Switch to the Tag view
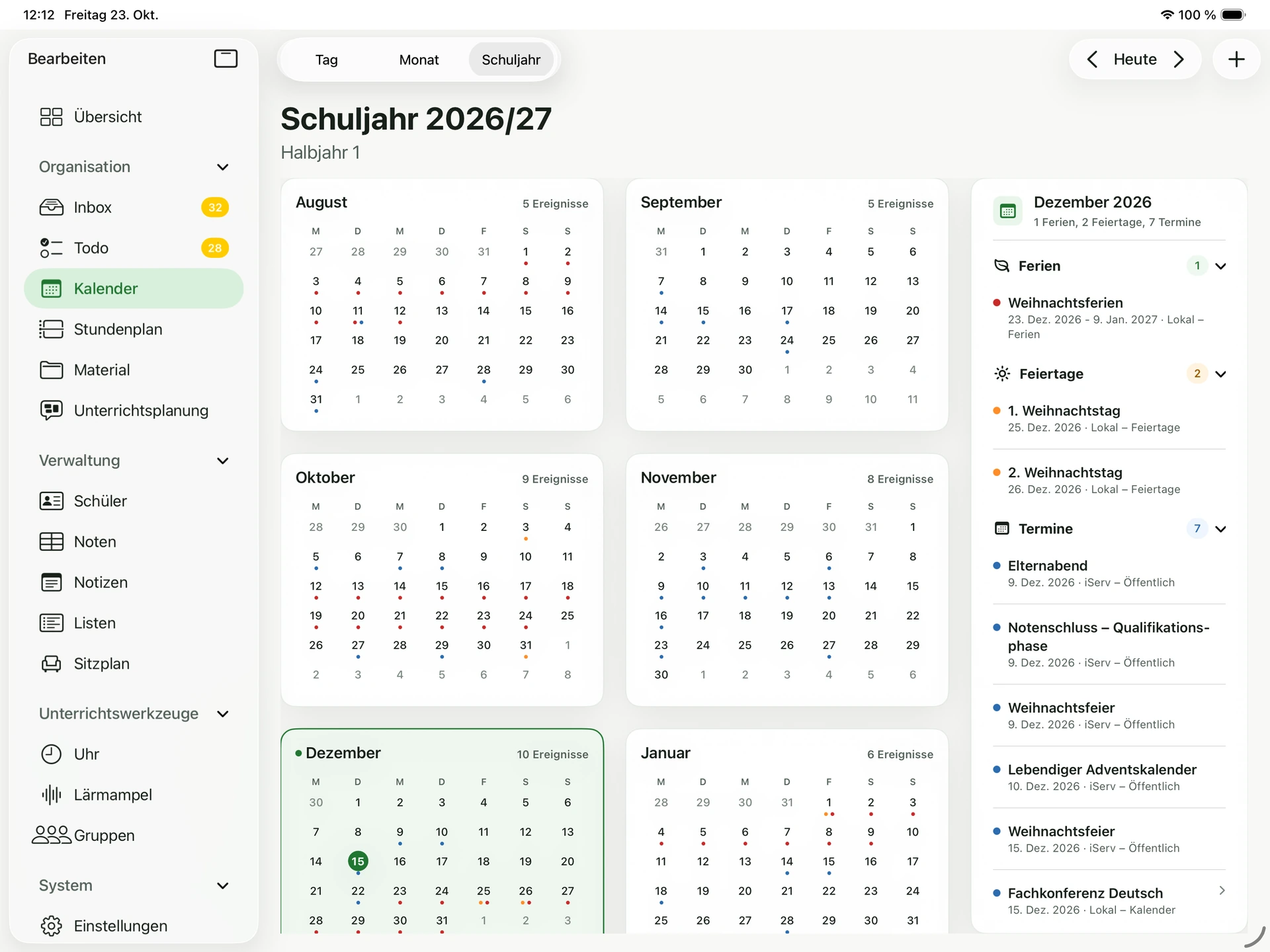Image resolution: width=1270 pixels, height=952 pixels. pos(327,60)
